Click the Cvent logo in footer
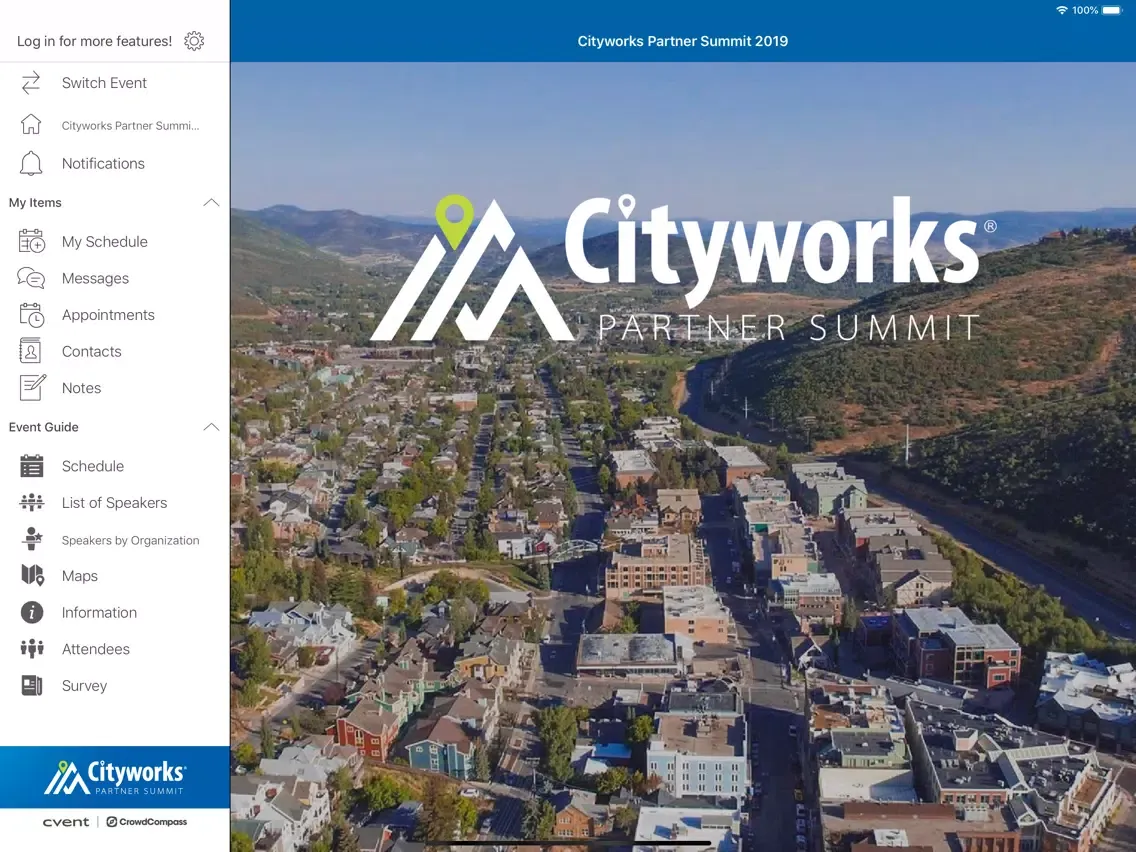The height and width of the screenshot is (852, 1136). tap(66, 822)
